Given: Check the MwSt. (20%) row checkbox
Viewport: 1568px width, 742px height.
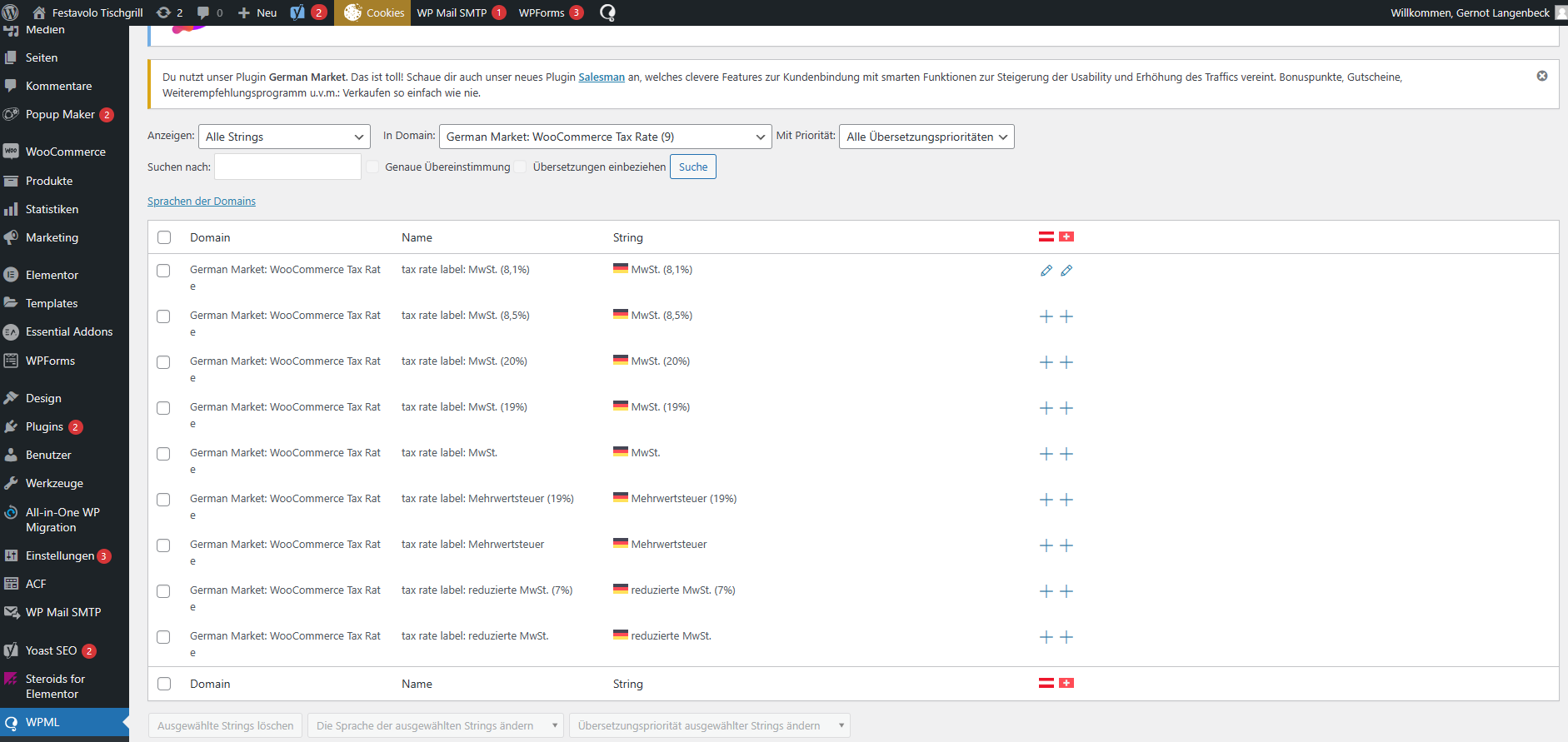Looking at the screenshot, I should pos(163,362).
